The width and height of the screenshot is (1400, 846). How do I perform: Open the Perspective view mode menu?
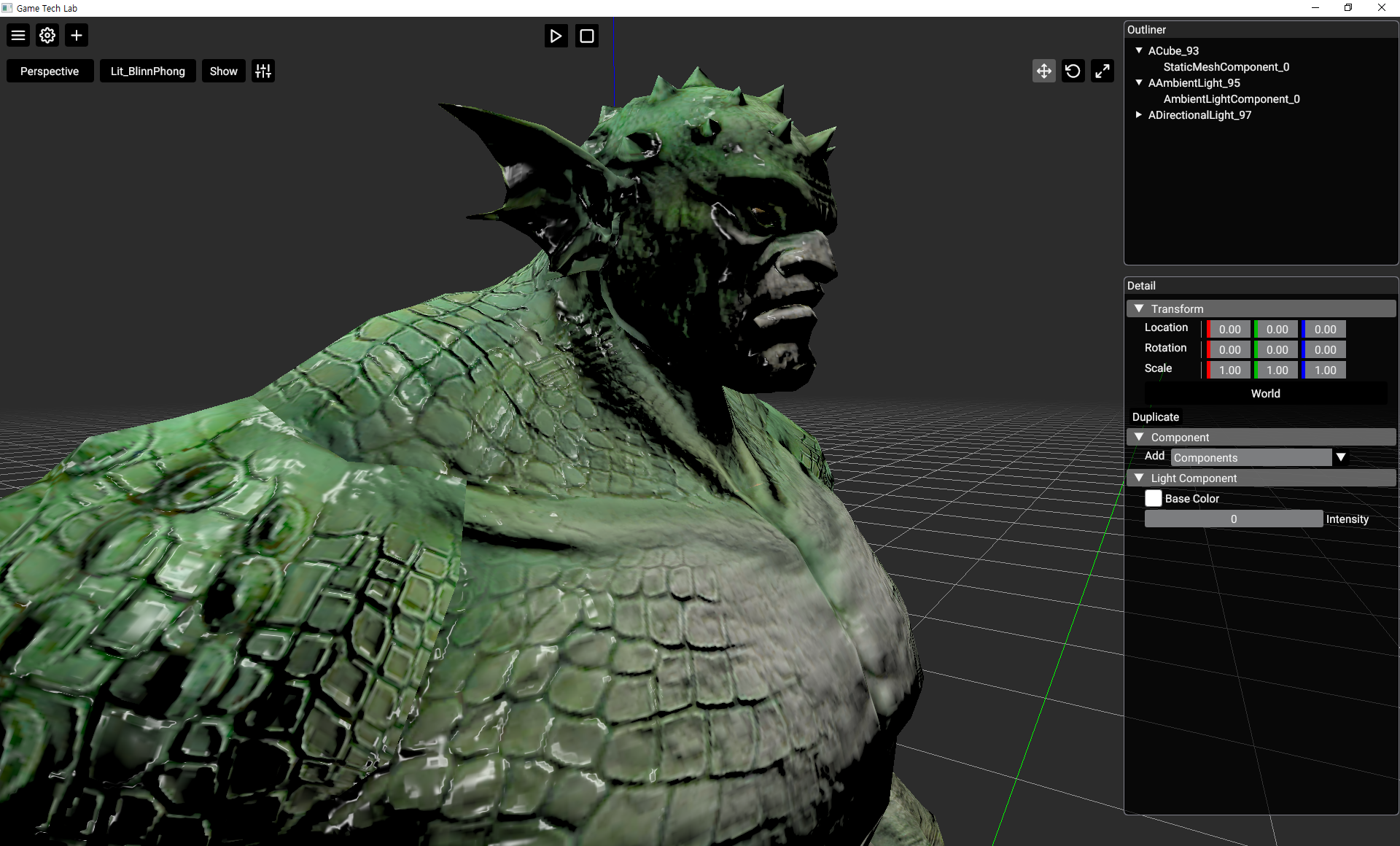pos(50,71)
